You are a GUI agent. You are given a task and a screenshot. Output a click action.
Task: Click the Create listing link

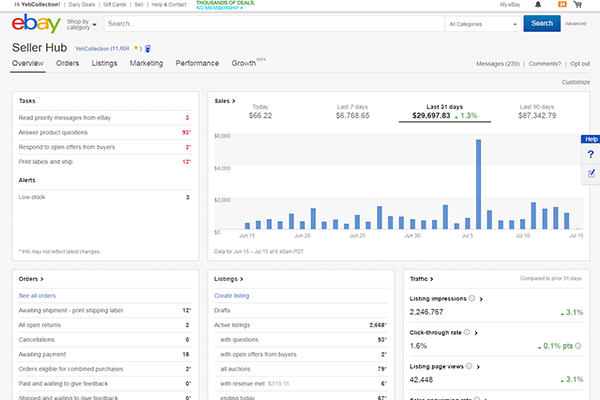coord(232,296)
